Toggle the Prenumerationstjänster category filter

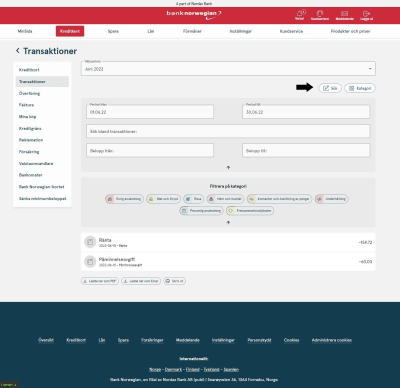click(250, 211)
